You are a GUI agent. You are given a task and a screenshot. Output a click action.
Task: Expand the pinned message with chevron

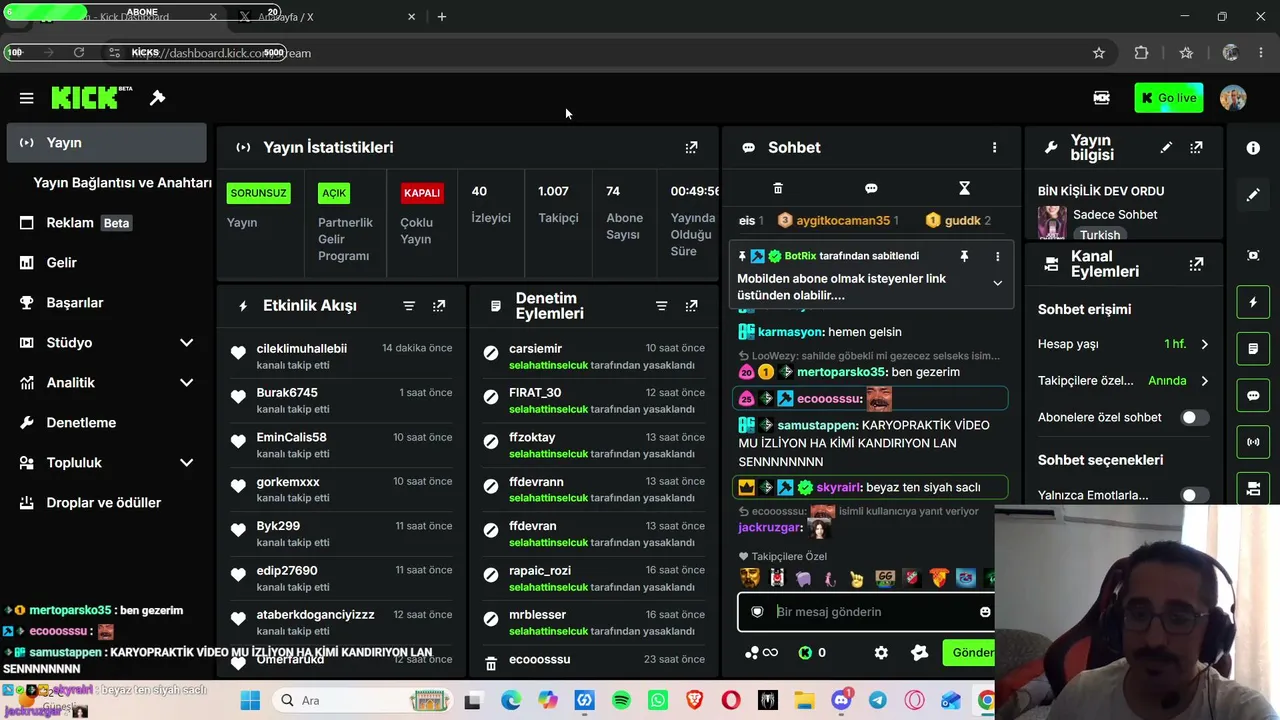997,283
